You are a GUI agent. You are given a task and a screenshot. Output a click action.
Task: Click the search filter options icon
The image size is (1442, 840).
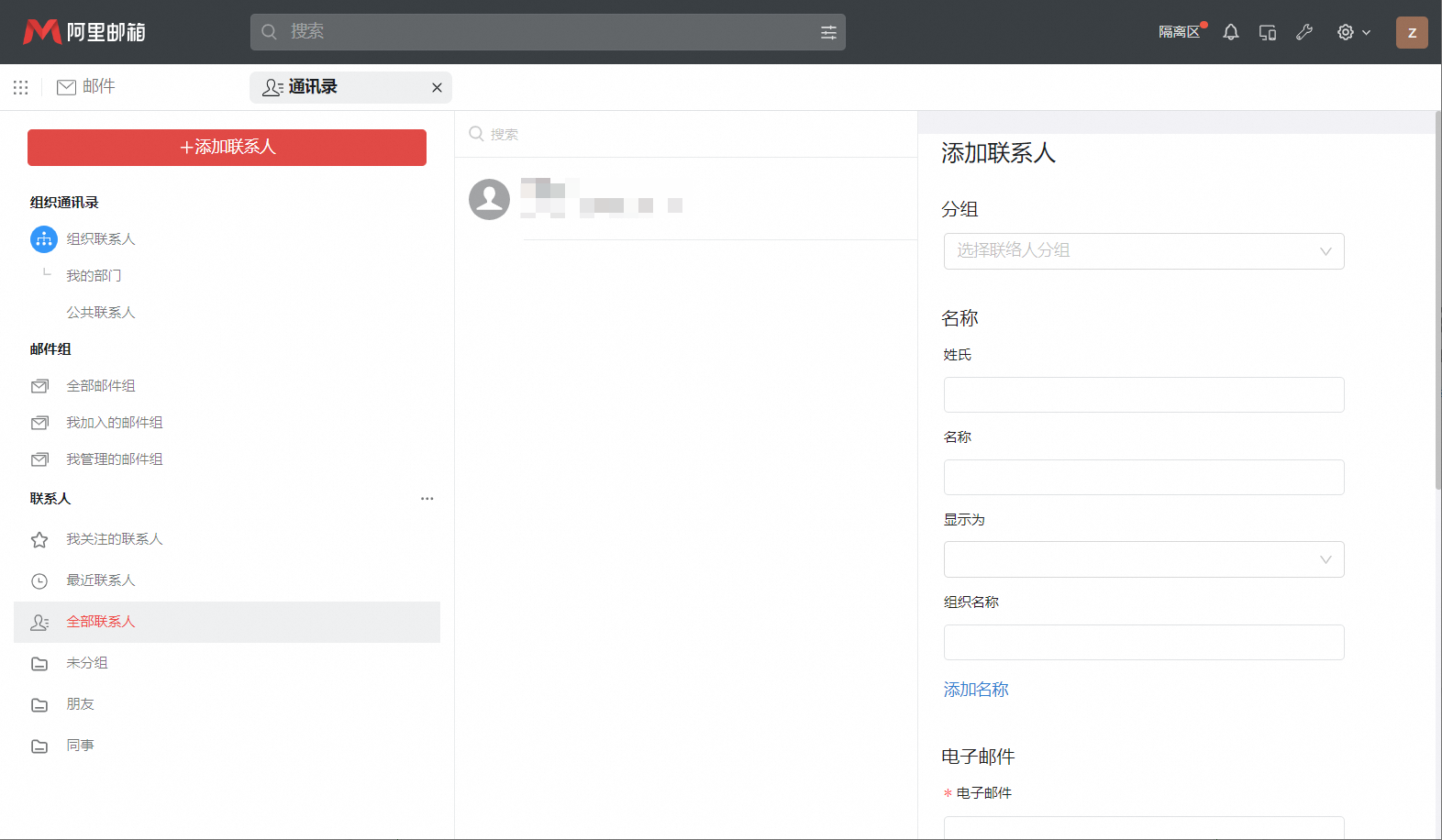tap(828, 32)
